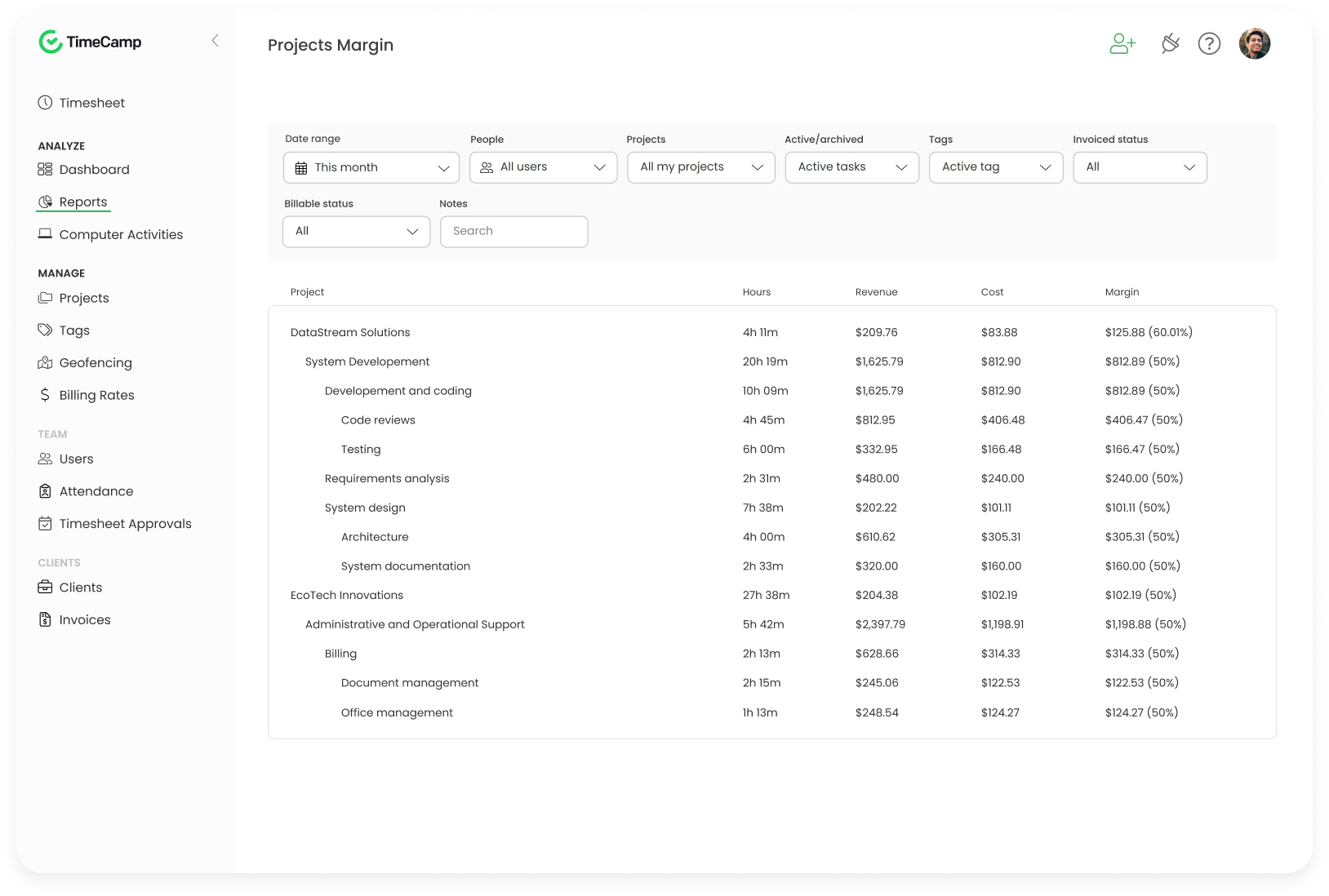
Task: Click the Geofencing map icon
Action: coord(45,362)
